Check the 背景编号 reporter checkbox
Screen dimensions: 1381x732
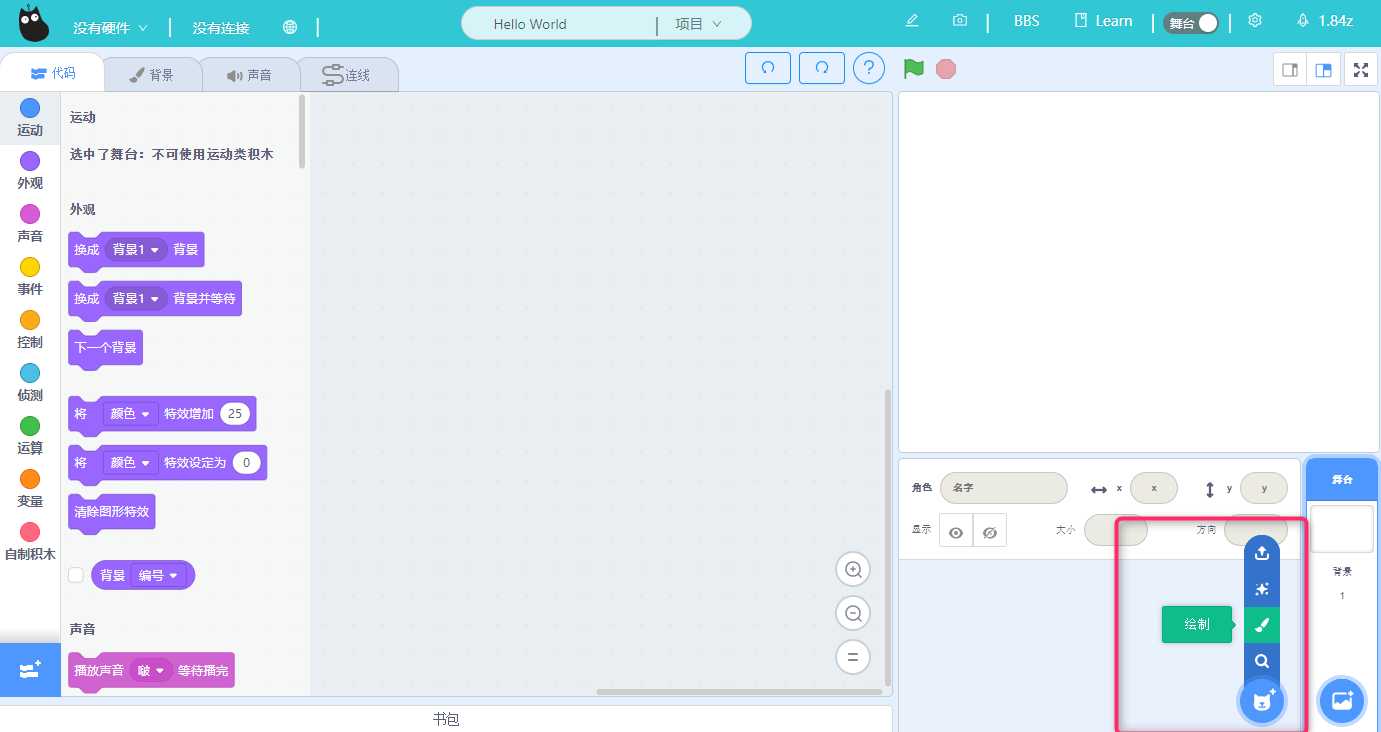pyautogui.click(x=75, y=575)
